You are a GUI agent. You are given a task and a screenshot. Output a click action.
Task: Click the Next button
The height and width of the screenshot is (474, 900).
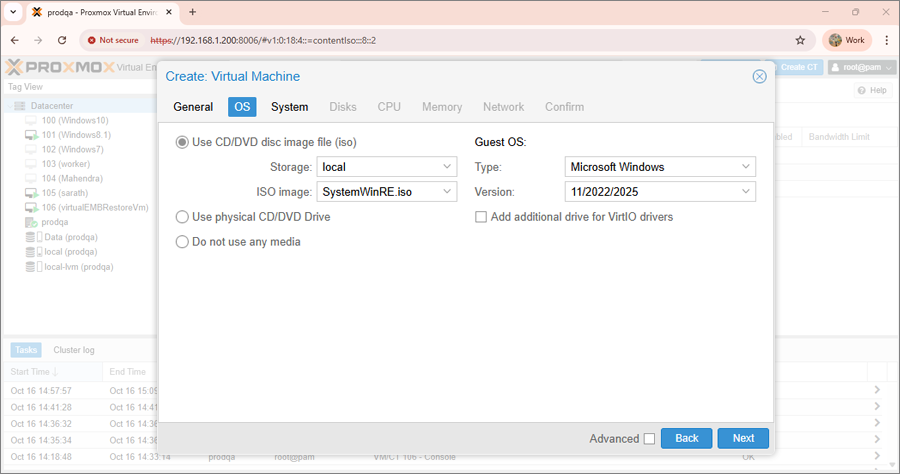click(742, 438)
